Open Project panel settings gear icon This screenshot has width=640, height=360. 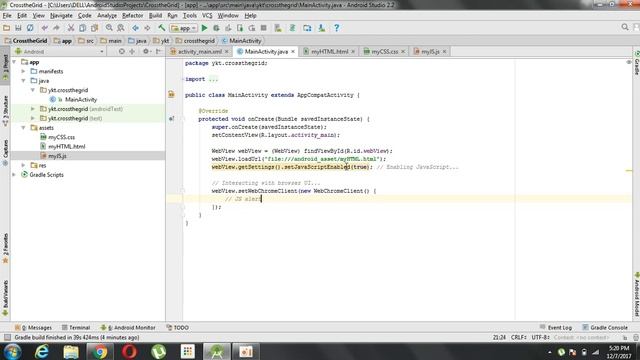pos(146,51)
